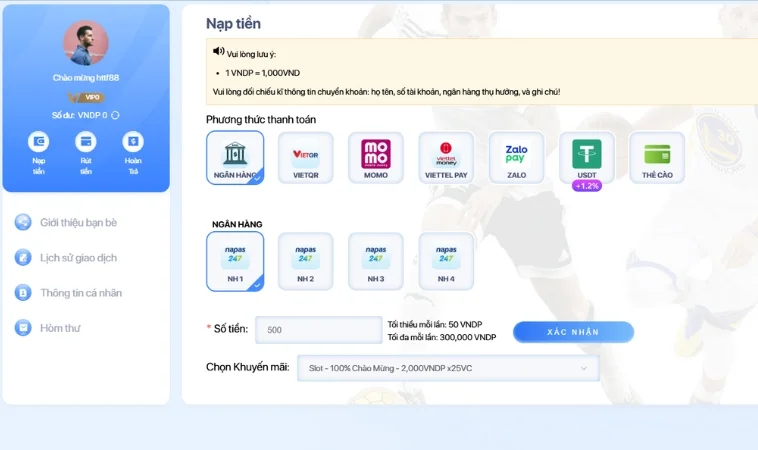Open the Chọn Khuyến mãi dropdown
The height and width of the screenshot is (450, 758).
click(447, 368)
